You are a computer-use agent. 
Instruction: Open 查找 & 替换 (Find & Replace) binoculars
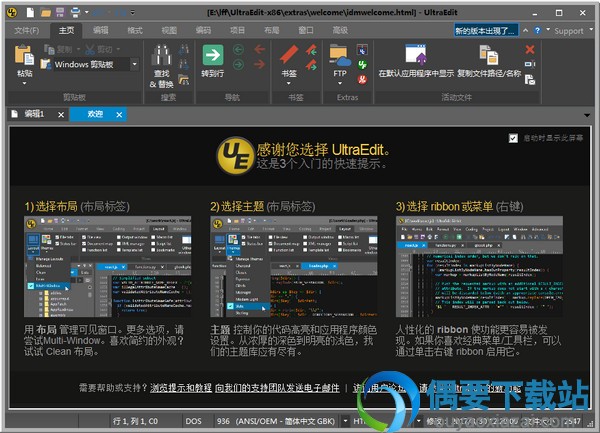[x=161, y=55]
